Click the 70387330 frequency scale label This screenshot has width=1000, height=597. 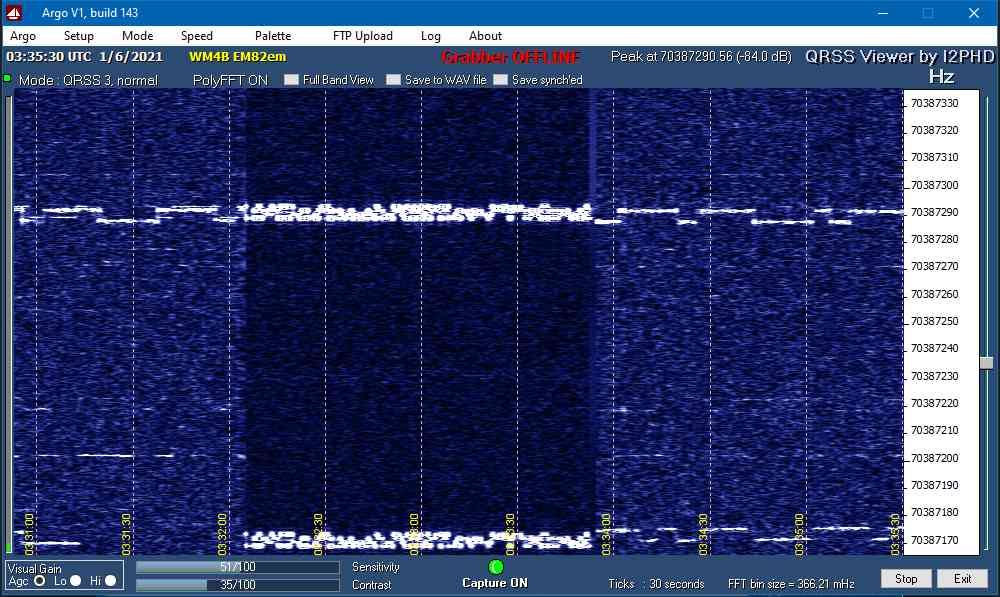(934, 103)
